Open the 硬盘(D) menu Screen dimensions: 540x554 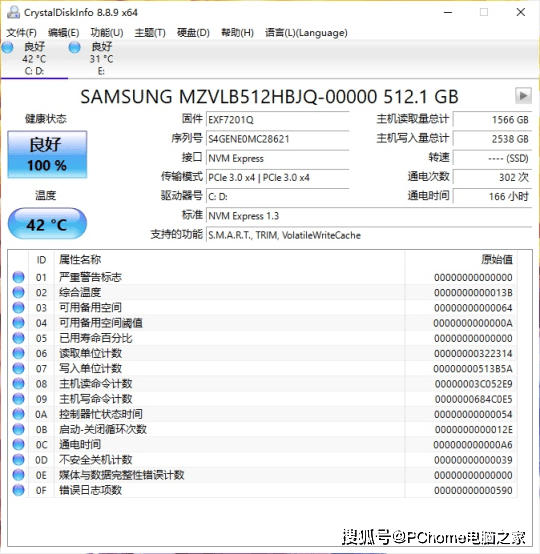tap(193, 33)
